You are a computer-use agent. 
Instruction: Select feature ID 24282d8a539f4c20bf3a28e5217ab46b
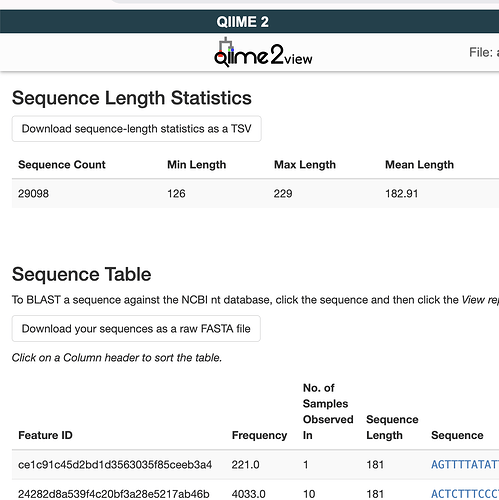(x=114, y=494)
